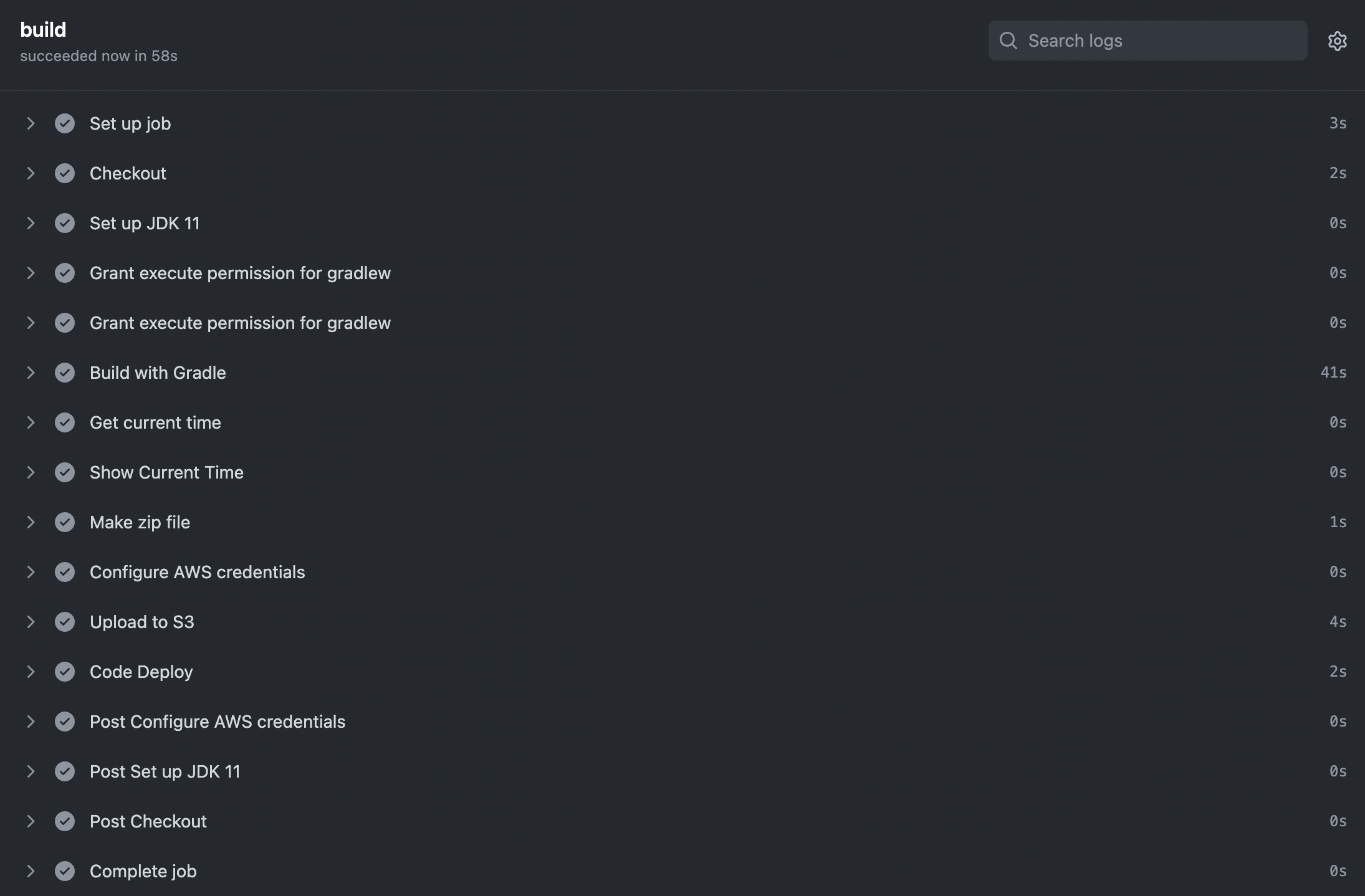Click the magnifier icon in search box
Screen dimensions: 1365x896
1008,41
